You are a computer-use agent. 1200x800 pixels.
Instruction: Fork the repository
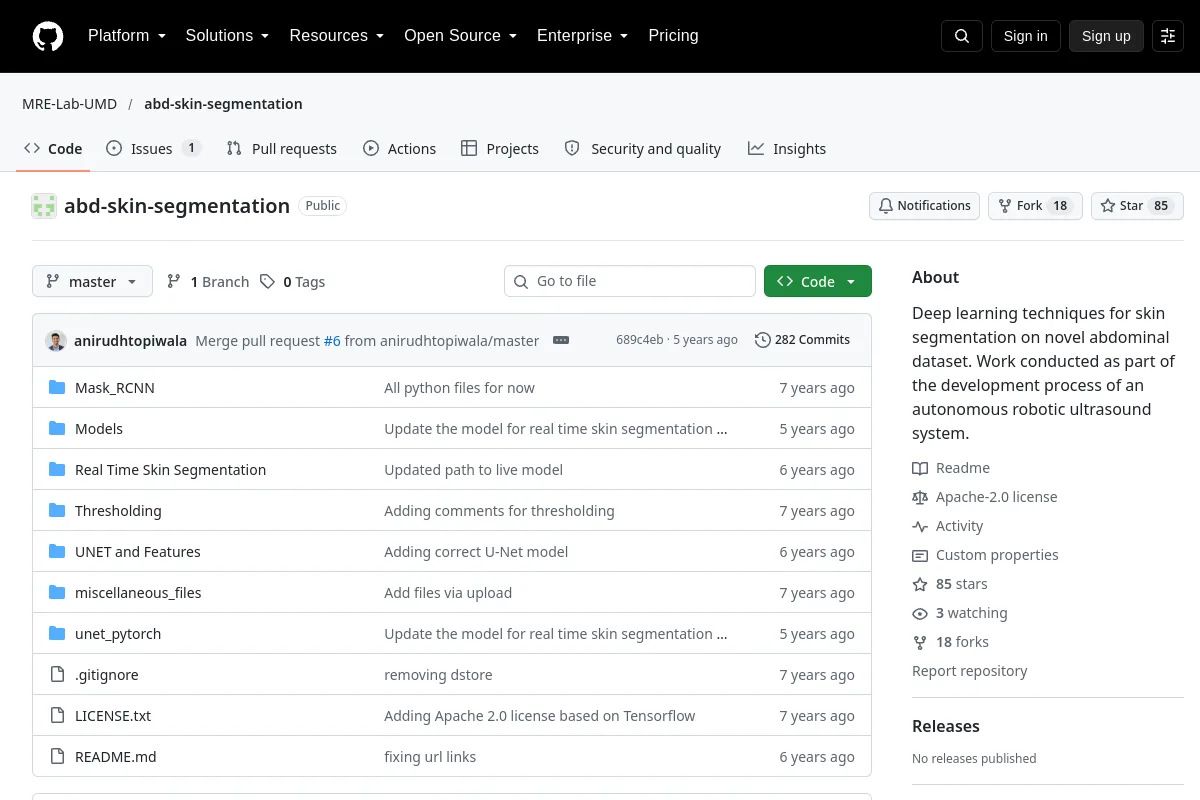1035,206
